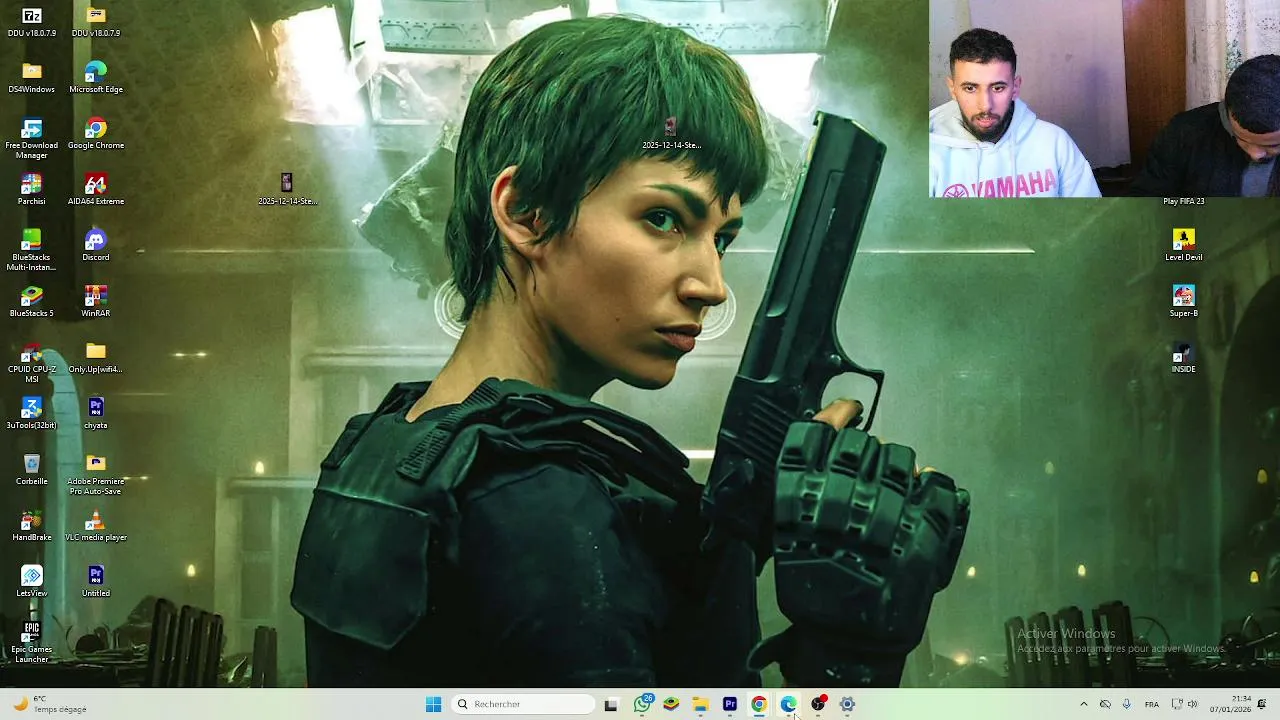Screen dimensions: 1280x720
Task: Open the DDU v18.0.7.9 folder
Action: (x=96, y=22)
